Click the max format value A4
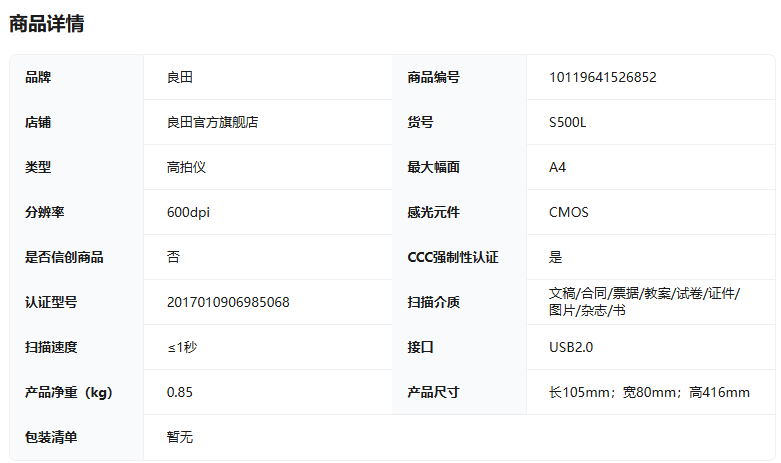 (x=558, y=167)
